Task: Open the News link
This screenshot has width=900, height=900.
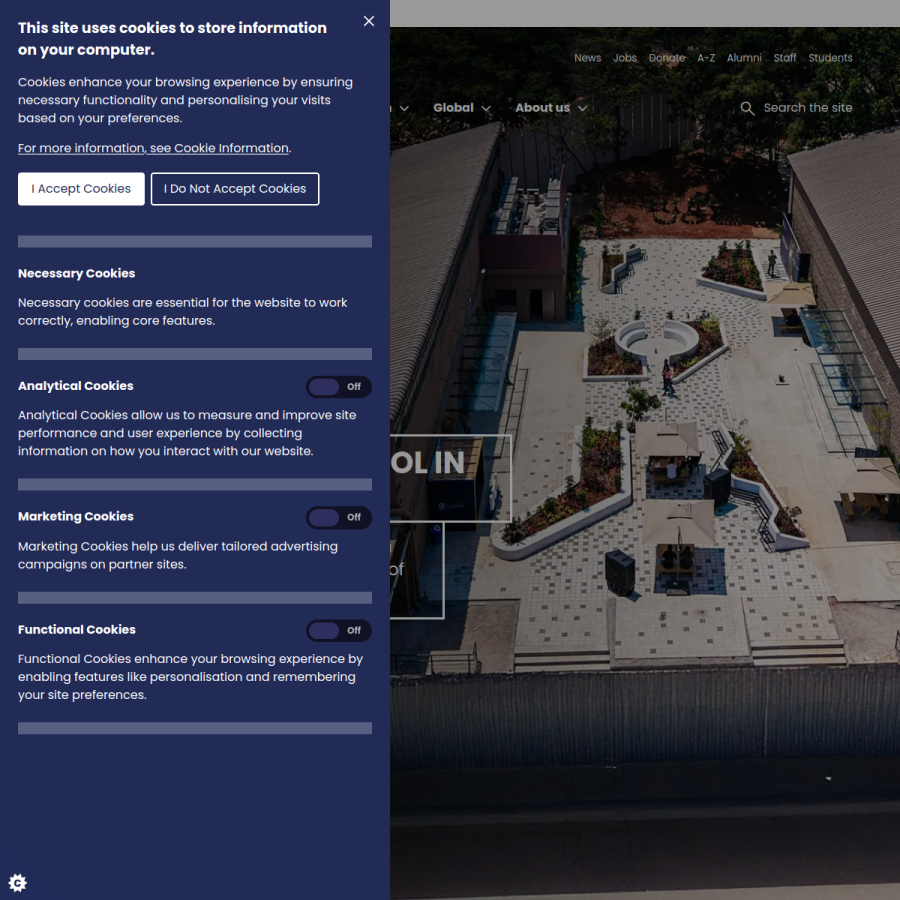Action: pyautogui.click(x=588, y=58)
